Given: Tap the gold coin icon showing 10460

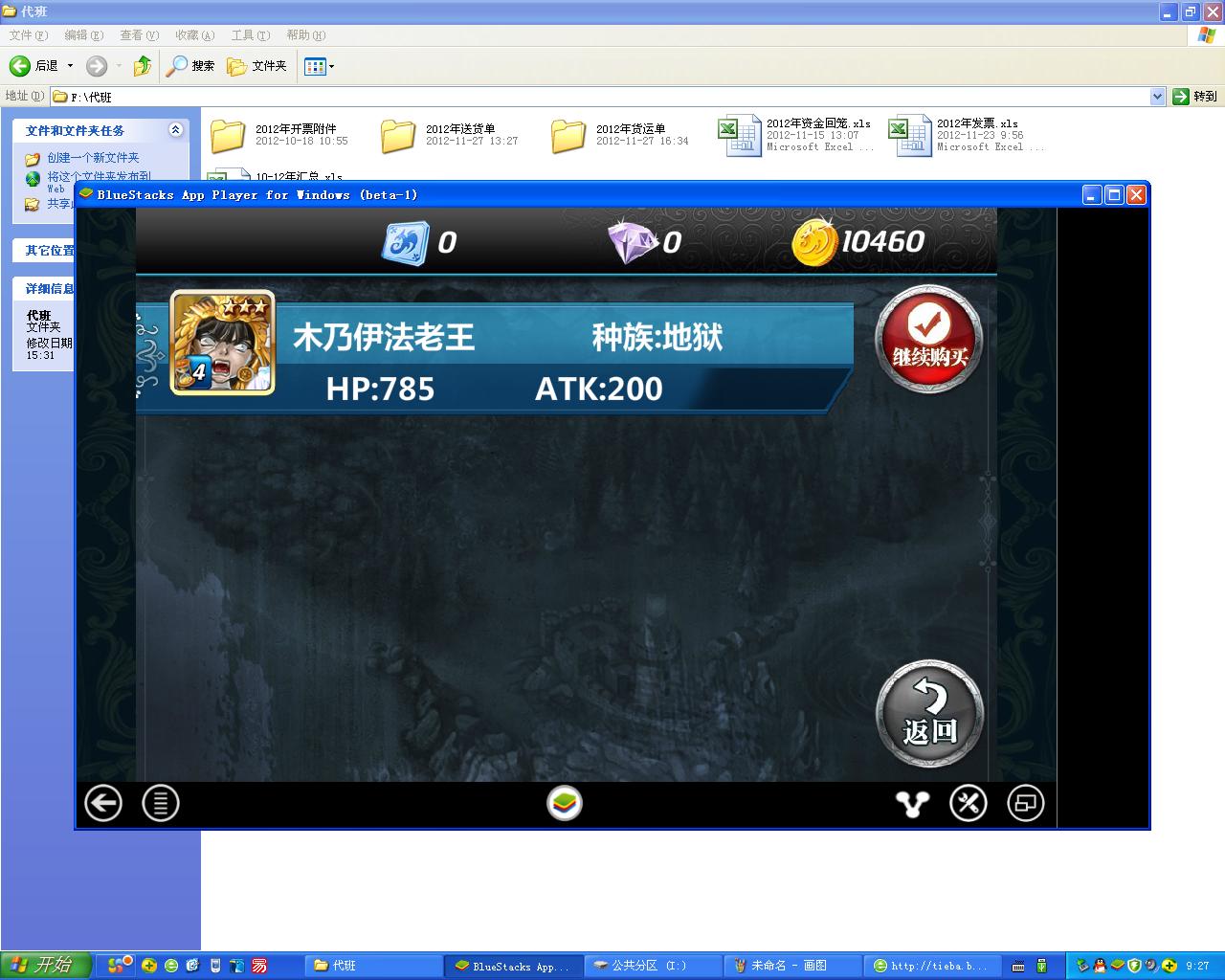Looking at the screenshot, I should [x=814, y=242].
